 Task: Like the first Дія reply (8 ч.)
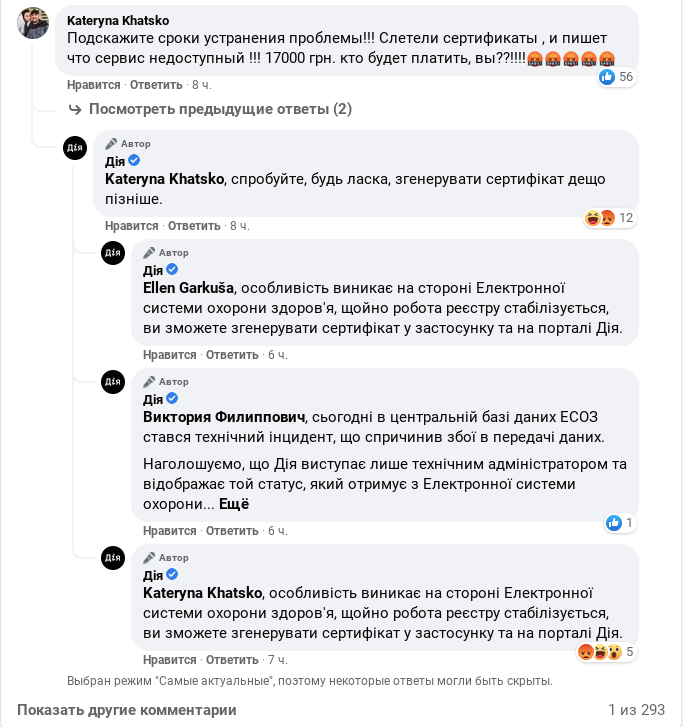point(131,226)
